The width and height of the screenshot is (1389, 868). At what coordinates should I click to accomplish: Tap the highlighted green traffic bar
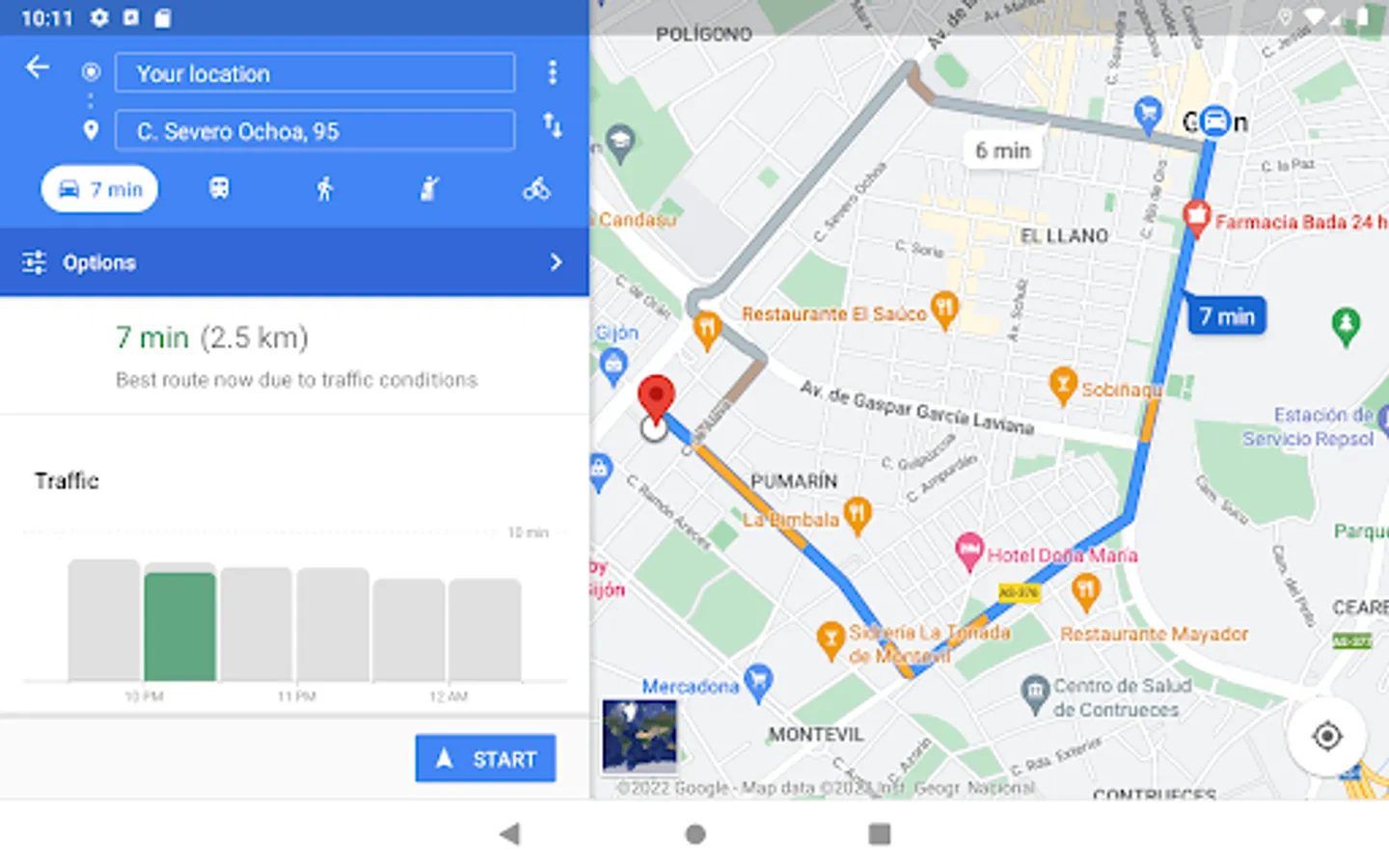click(x=180, y=626)
